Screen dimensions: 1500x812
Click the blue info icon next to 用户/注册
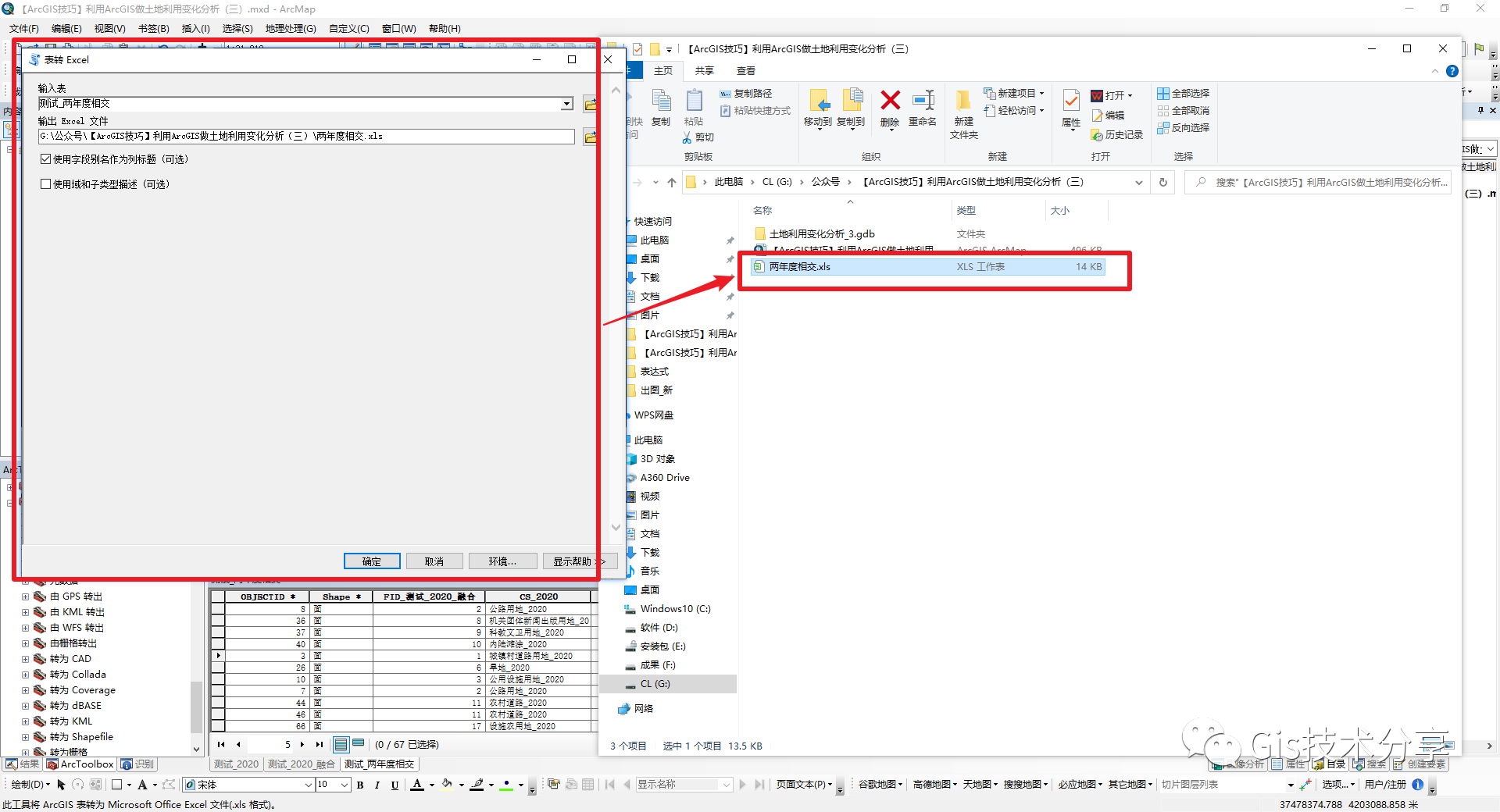pos(1418,785)
